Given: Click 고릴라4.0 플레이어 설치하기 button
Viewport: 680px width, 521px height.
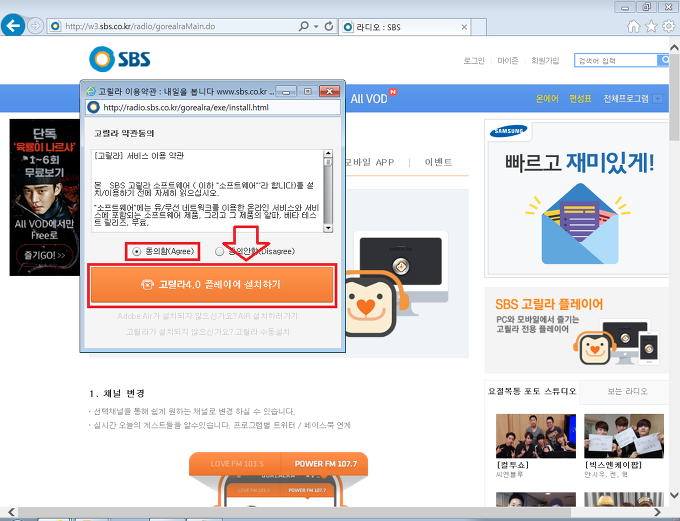Looking at the screenshot, I should click(212, 285).
